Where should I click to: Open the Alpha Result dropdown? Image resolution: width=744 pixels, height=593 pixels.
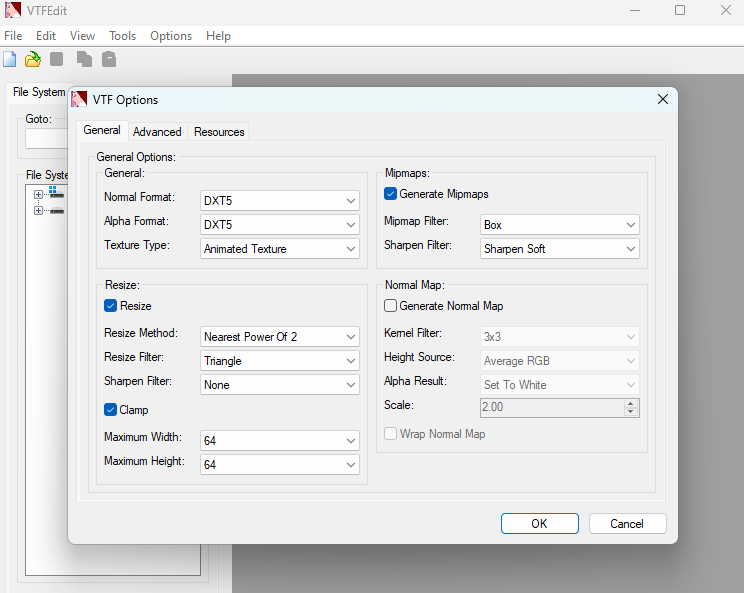559,385
